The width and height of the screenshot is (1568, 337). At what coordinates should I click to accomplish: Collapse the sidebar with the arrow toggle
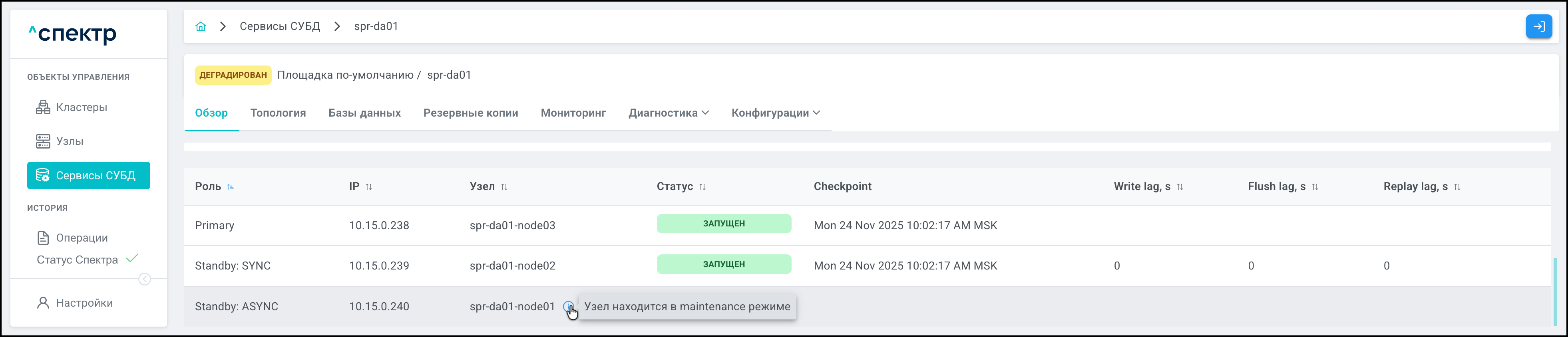pyautogui.click(x=144, y=279)
